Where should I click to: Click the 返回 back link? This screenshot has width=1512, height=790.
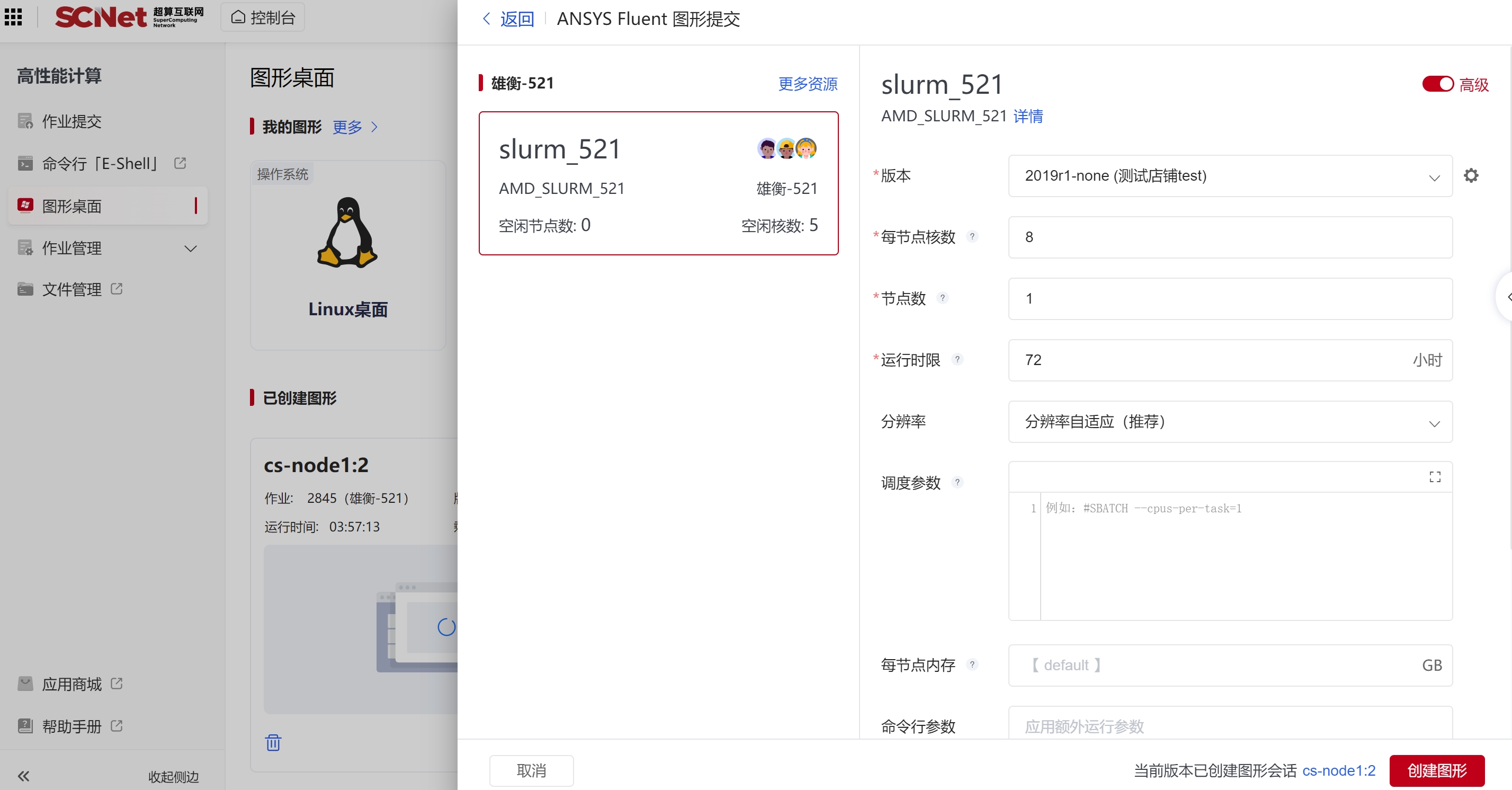point(517,19)
